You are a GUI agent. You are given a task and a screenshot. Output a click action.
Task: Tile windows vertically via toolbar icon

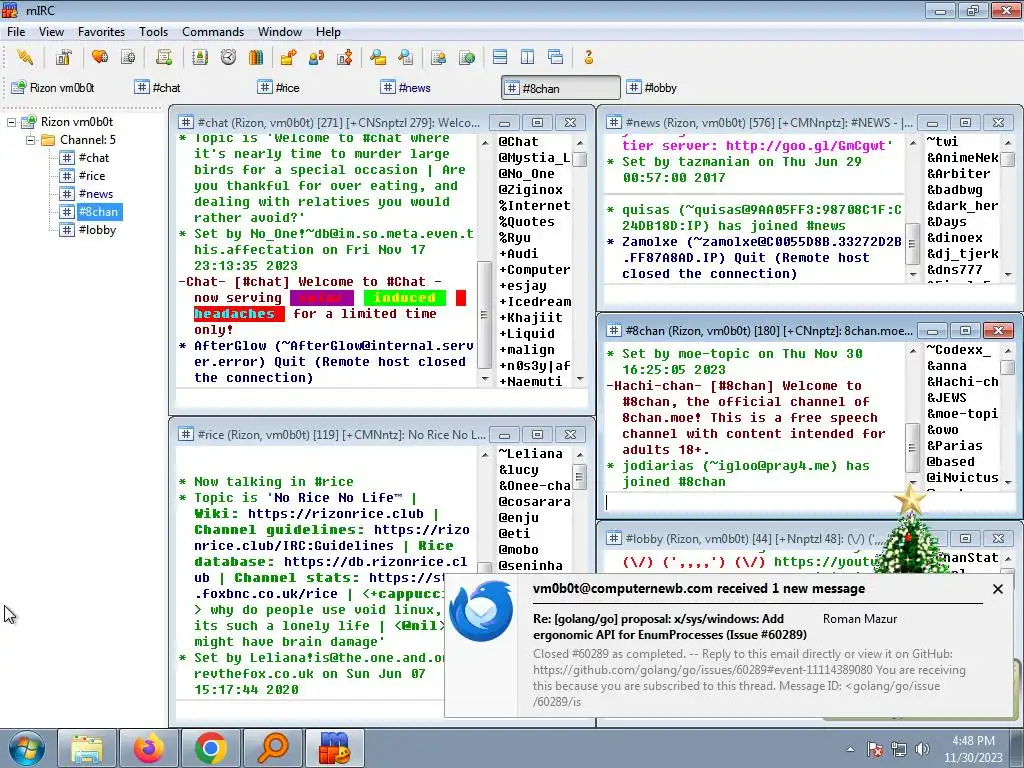(x=528, y=57)
